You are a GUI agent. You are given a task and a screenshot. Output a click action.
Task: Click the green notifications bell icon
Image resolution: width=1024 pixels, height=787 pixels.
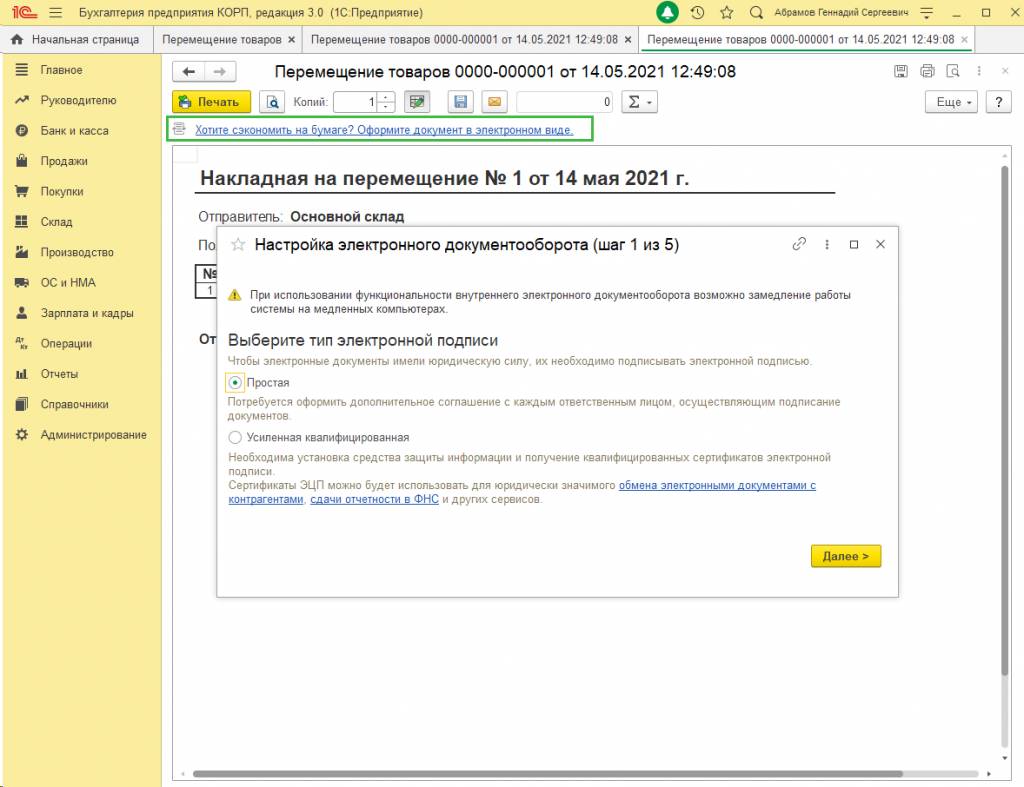click(667, 12)
